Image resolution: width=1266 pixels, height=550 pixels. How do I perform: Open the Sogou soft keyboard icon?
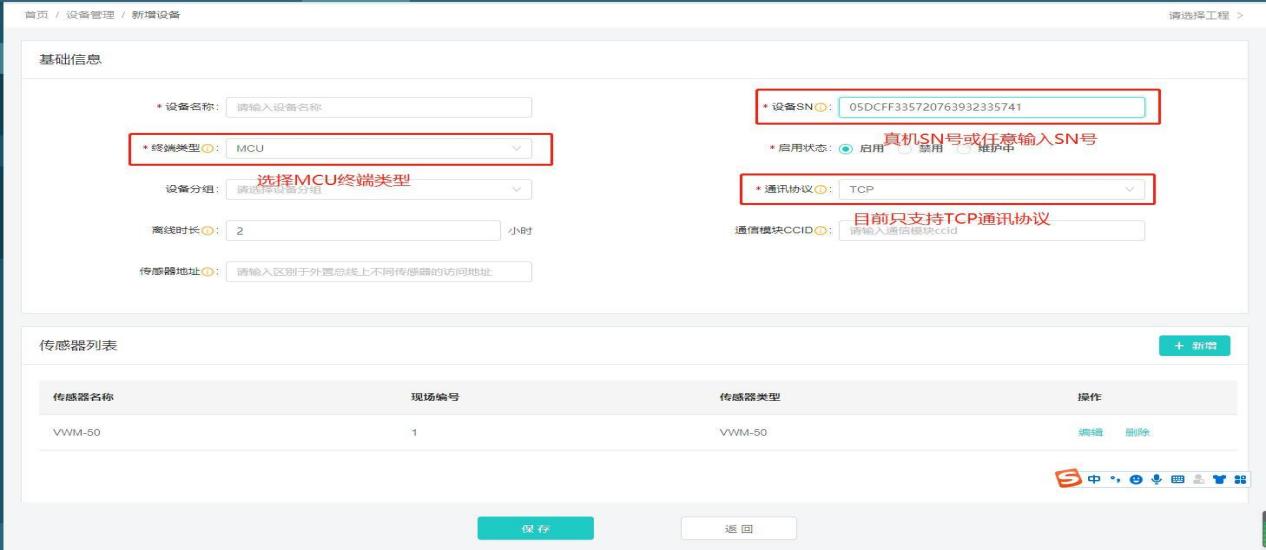pyautogui.click(x=1177, y=480)
